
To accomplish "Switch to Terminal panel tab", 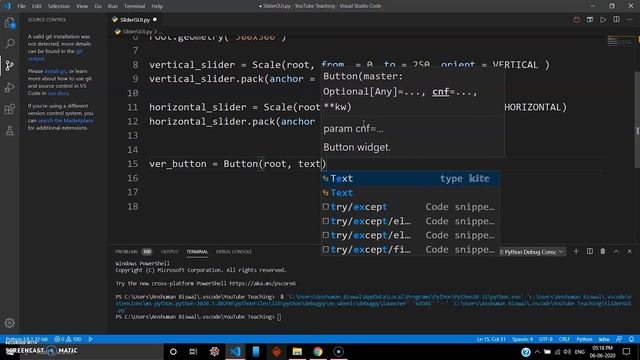I will pos(197,252).
